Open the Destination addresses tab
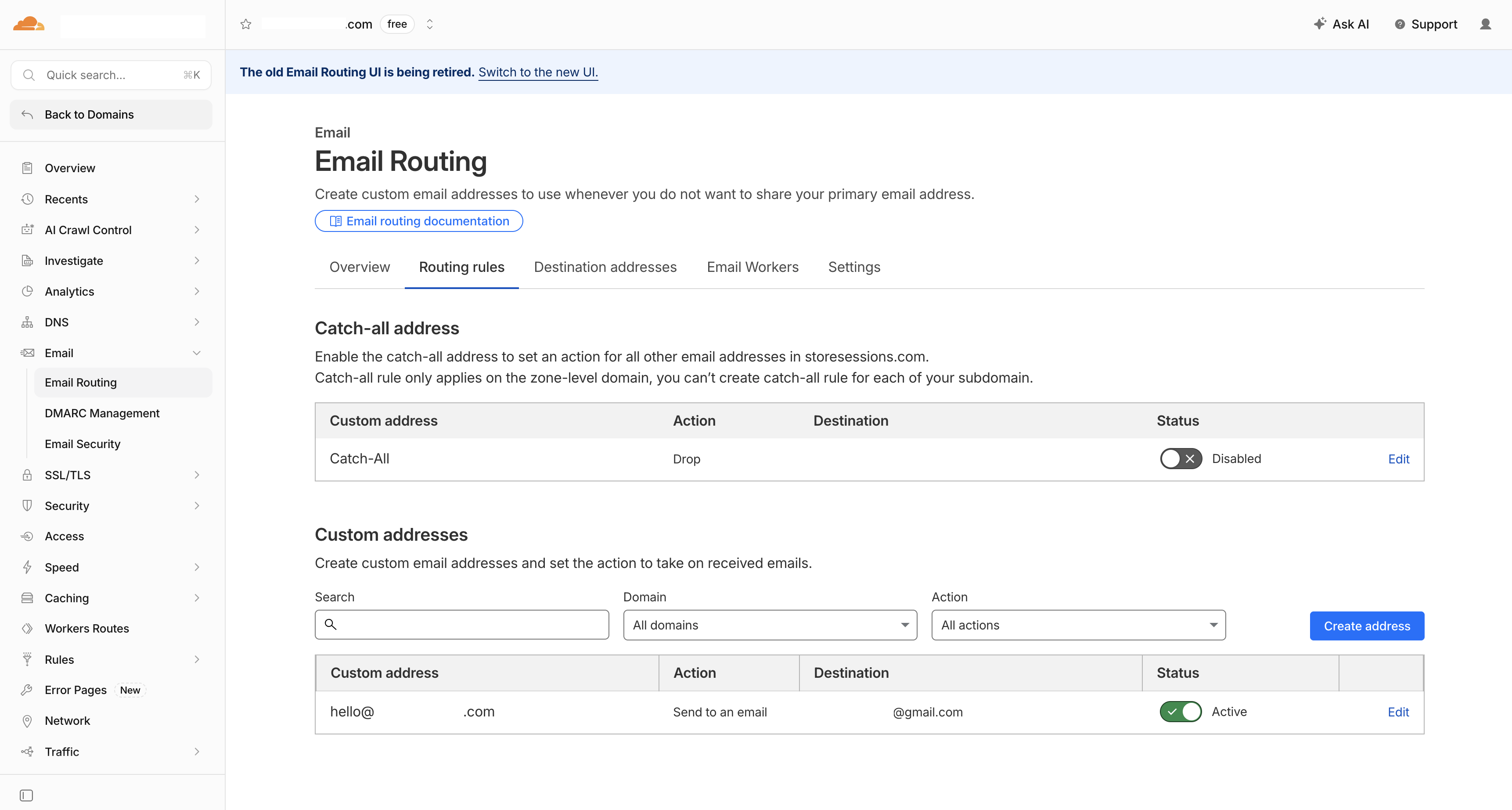Viewport: 1512px width, 810px height. click(605, 267)
